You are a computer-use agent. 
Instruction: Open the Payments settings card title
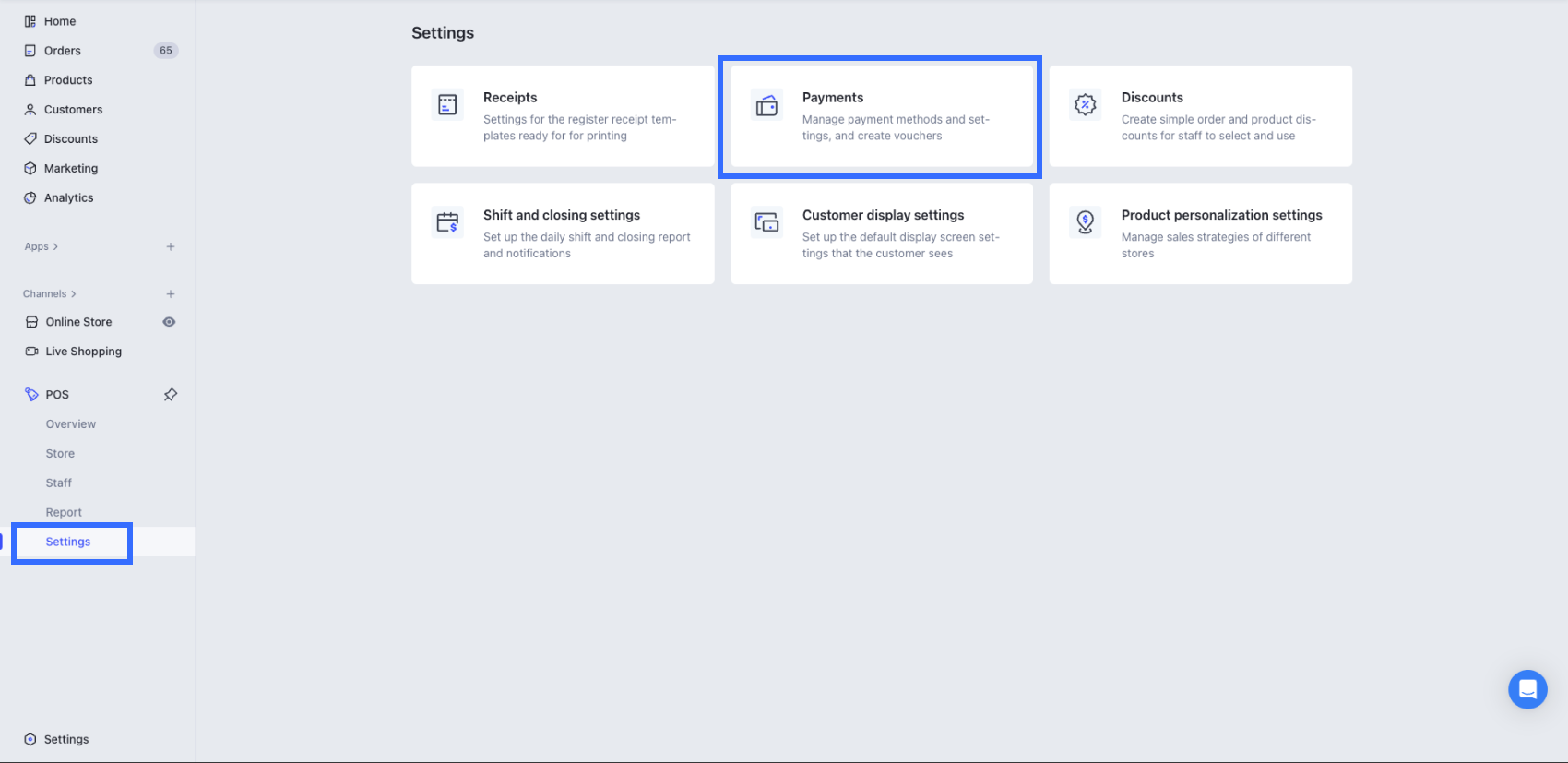tap(833, 98)
